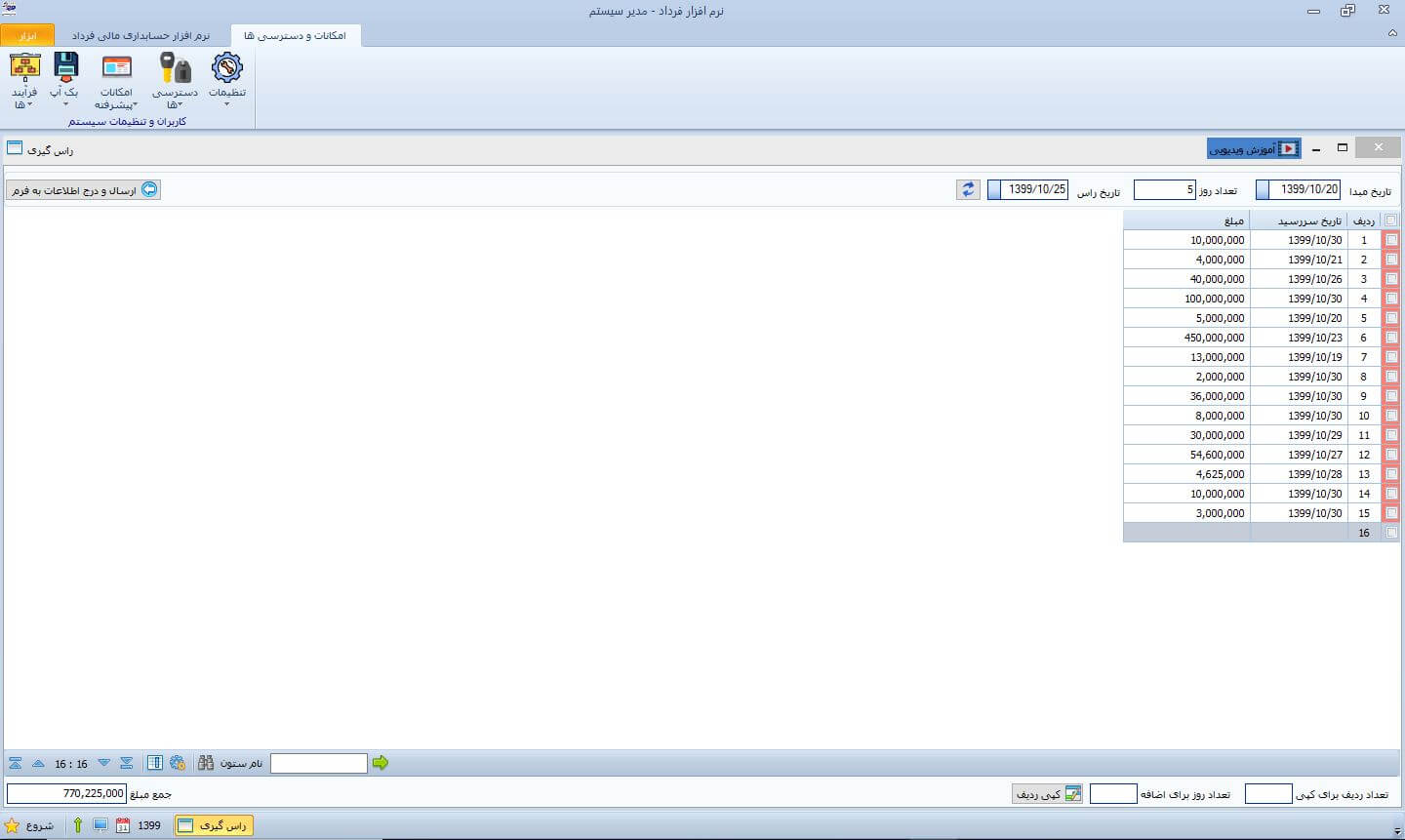Click the gear grid-settings icon in bottom toolbar

(x=178, y=763)
